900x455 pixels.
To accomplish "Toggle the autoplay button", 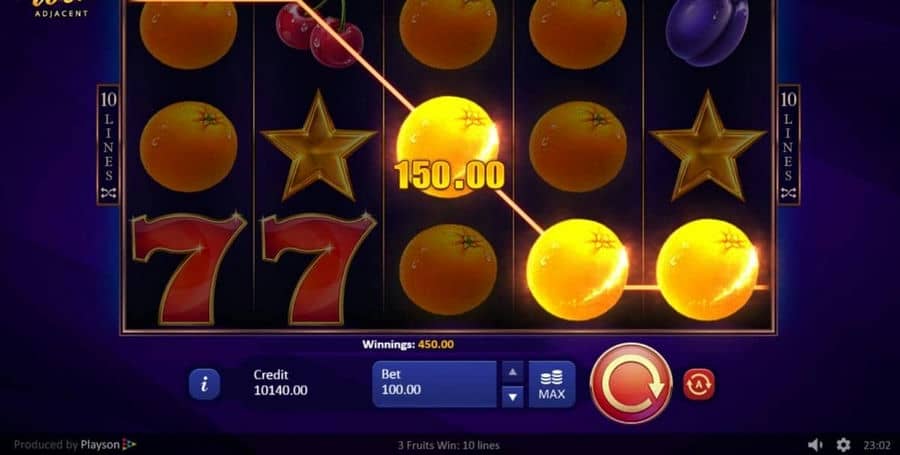I will pos(699,384).
